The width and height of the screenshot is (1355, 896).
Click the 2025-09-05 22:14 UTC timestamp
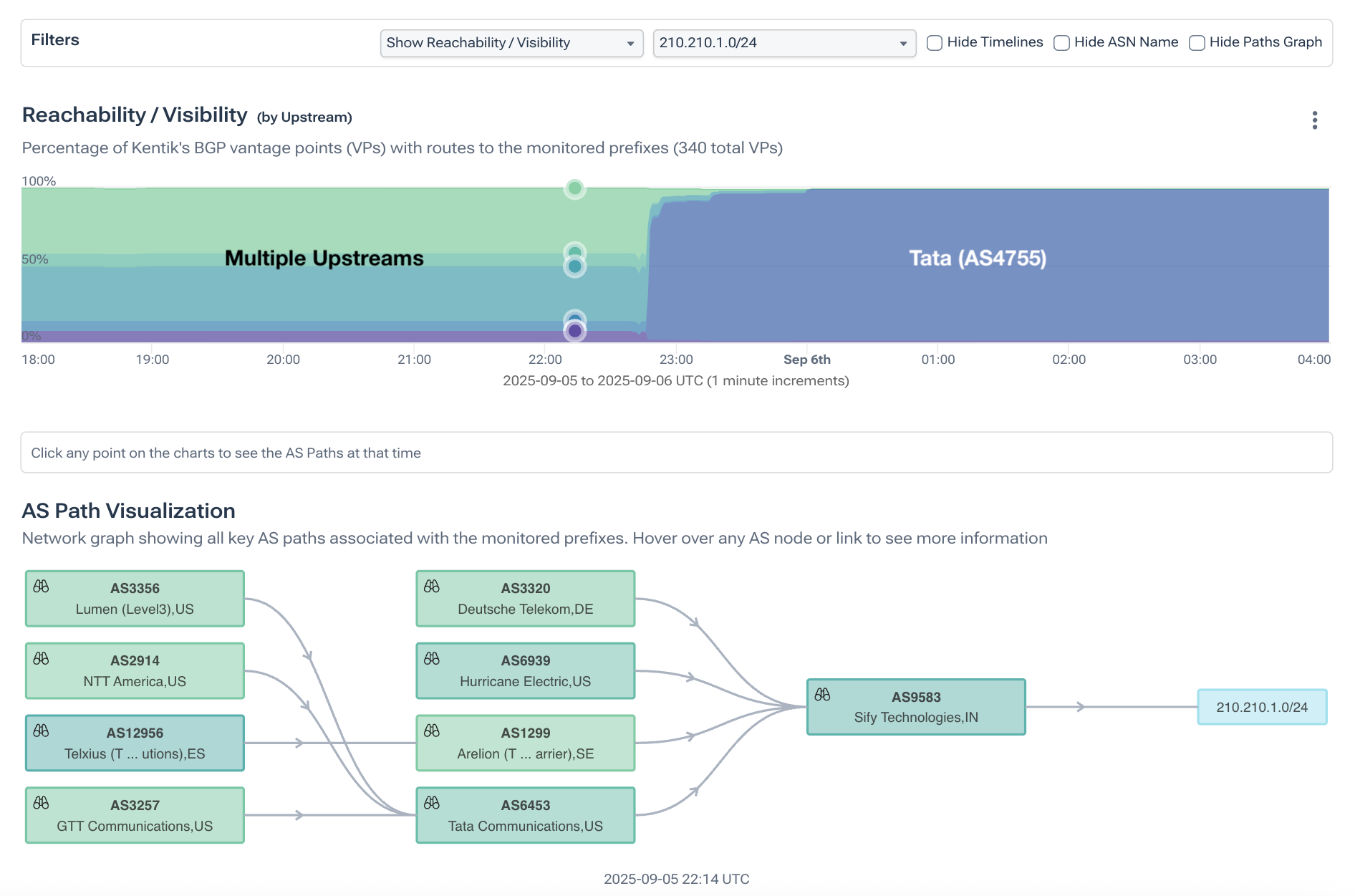(x=676, y=879)
